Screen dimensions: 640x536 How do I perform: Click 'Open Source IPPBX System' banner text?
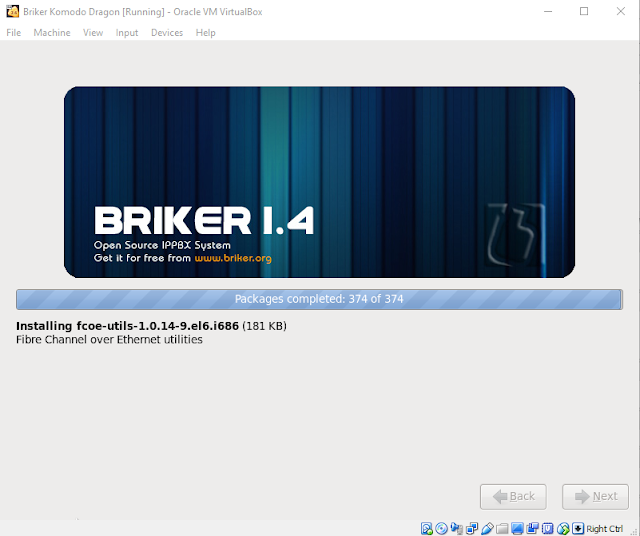[x=162, y=245]
